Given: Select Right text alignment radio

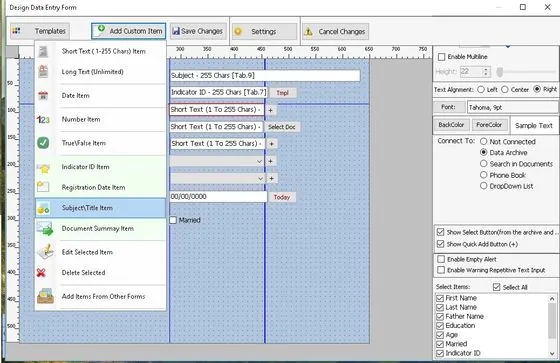Looking at the screenshot, I should click(537, 89).
